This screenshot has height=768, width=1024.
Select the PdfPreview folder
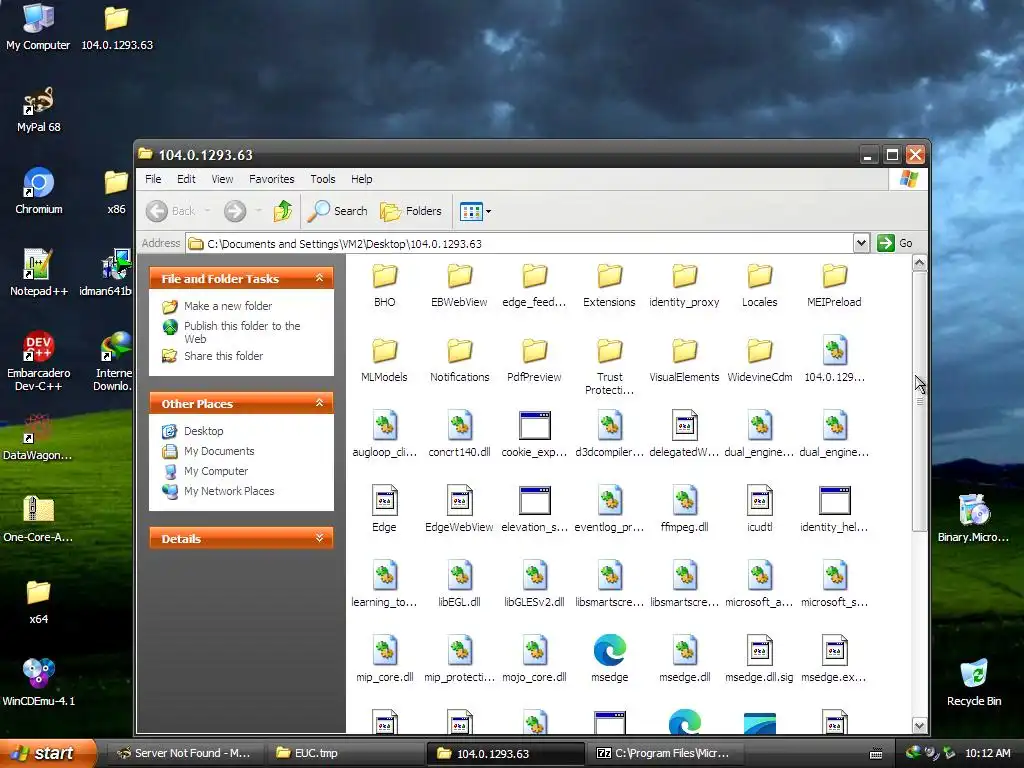(x=534, y=360)
